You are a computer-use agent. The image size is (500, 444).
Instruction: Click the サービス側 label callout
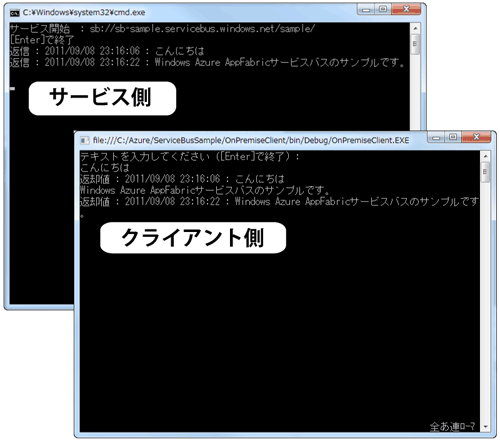coord(102,98)
